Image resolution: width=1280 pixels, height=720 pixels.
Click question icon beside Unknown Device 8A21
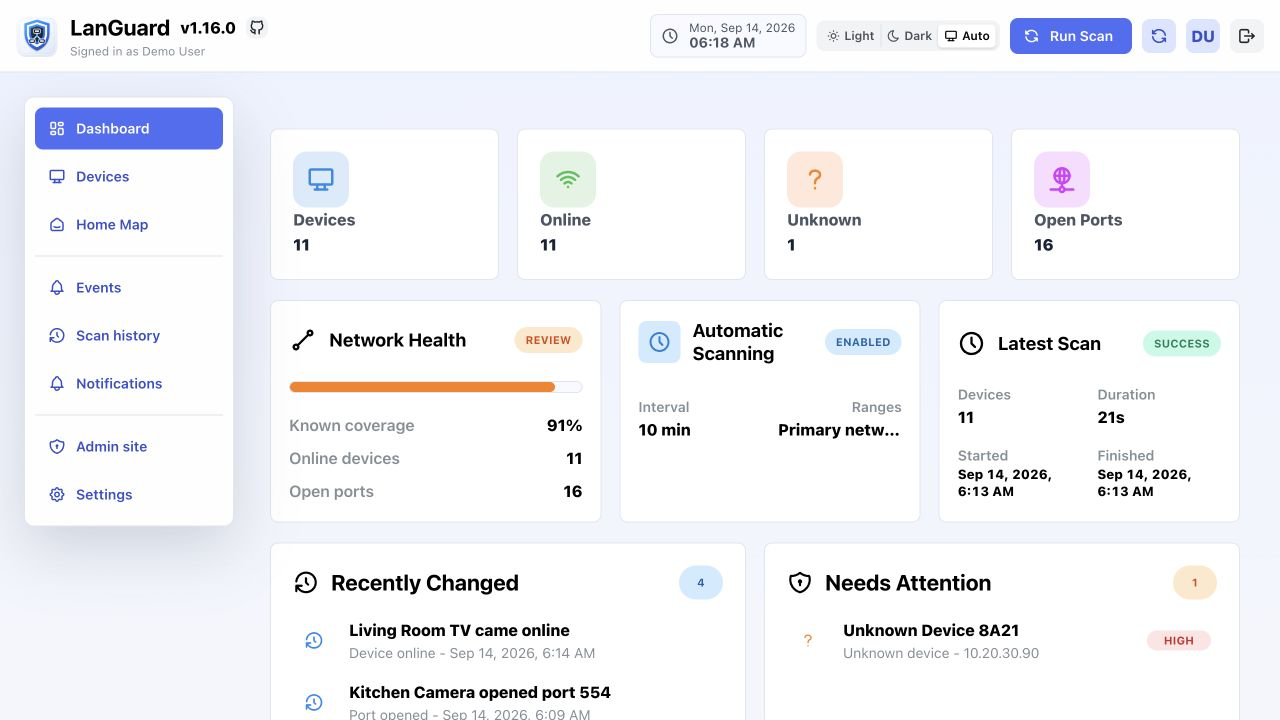(808, 640)
